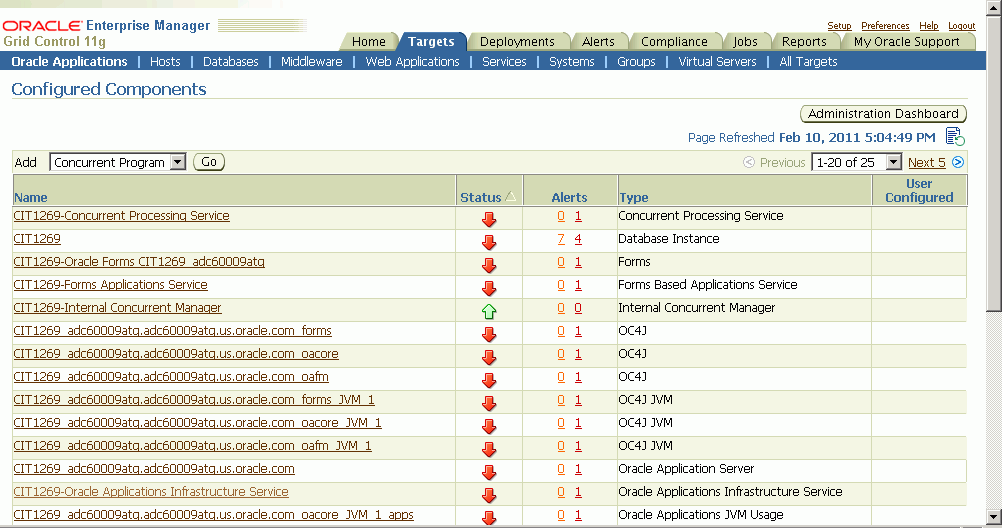The width and height of the screenshot is (1002, 528).
Task: Go to the Alerts tab
Action: [598, 42]
